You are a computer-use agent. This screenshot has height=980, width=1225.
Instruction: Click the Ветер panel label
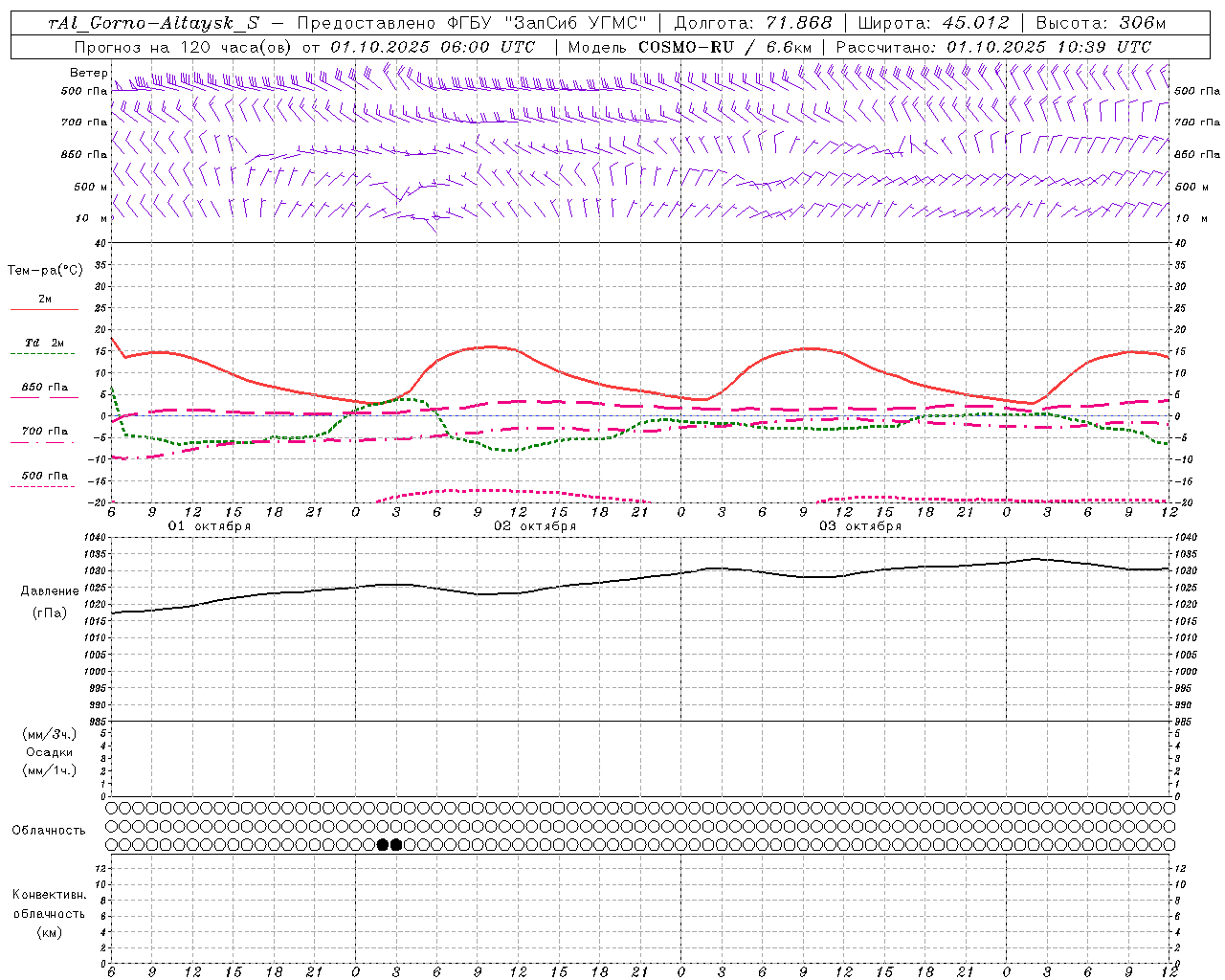coord(89,73)
